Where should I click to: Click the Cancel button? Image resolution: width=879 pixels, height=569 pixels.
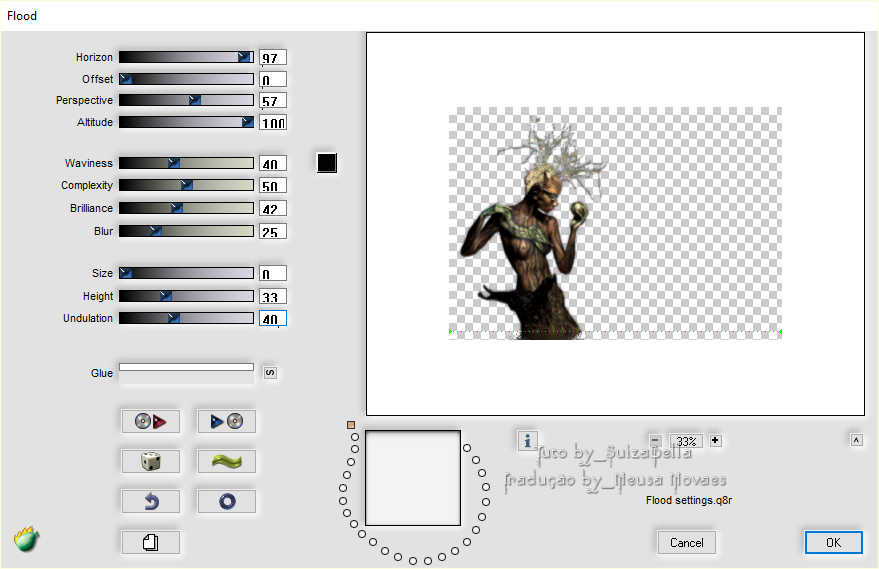click(x=687, y=542)
